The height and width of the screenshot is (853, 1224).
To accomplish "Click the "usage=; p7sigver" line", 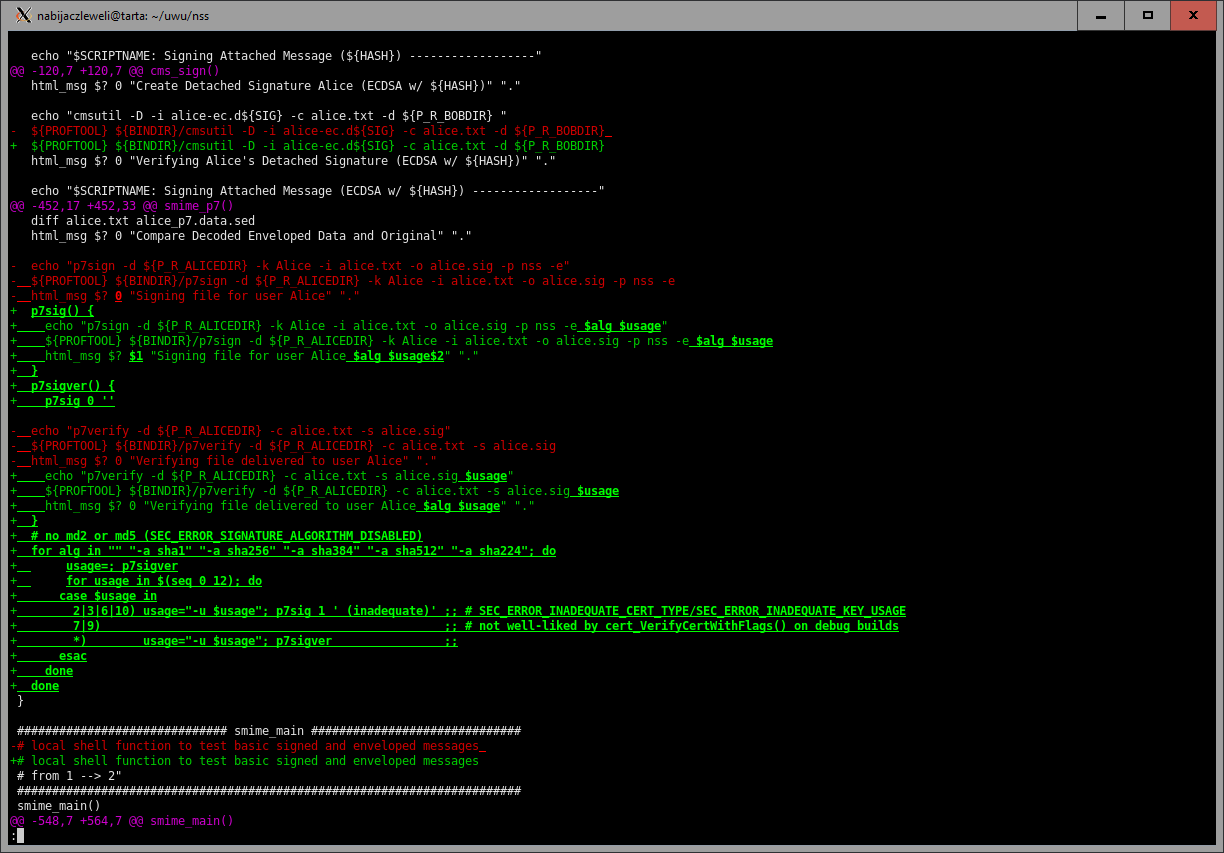I will coord(122,566).
